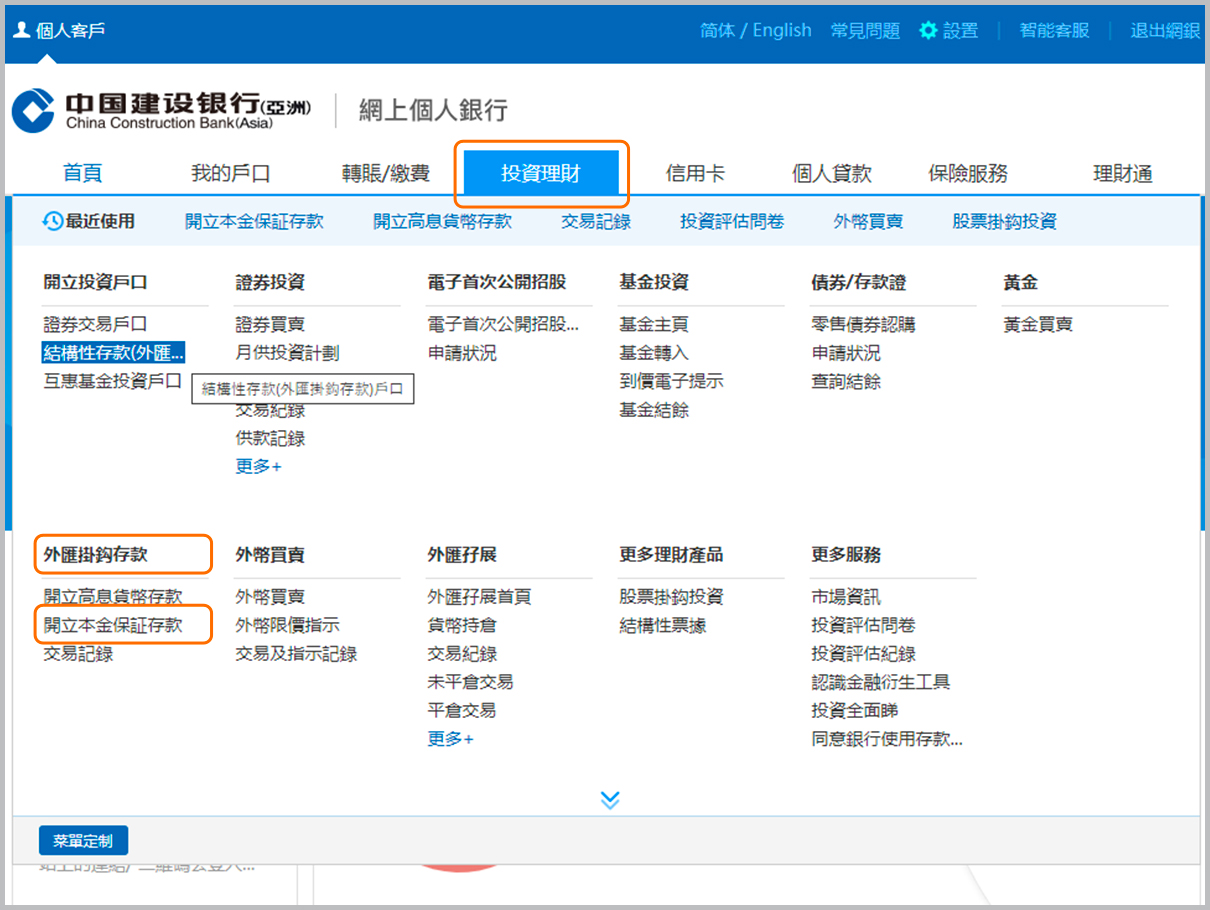Open 交易記錄 in the recently used bar
The image size is (1210, 910).
coord(596,221)
